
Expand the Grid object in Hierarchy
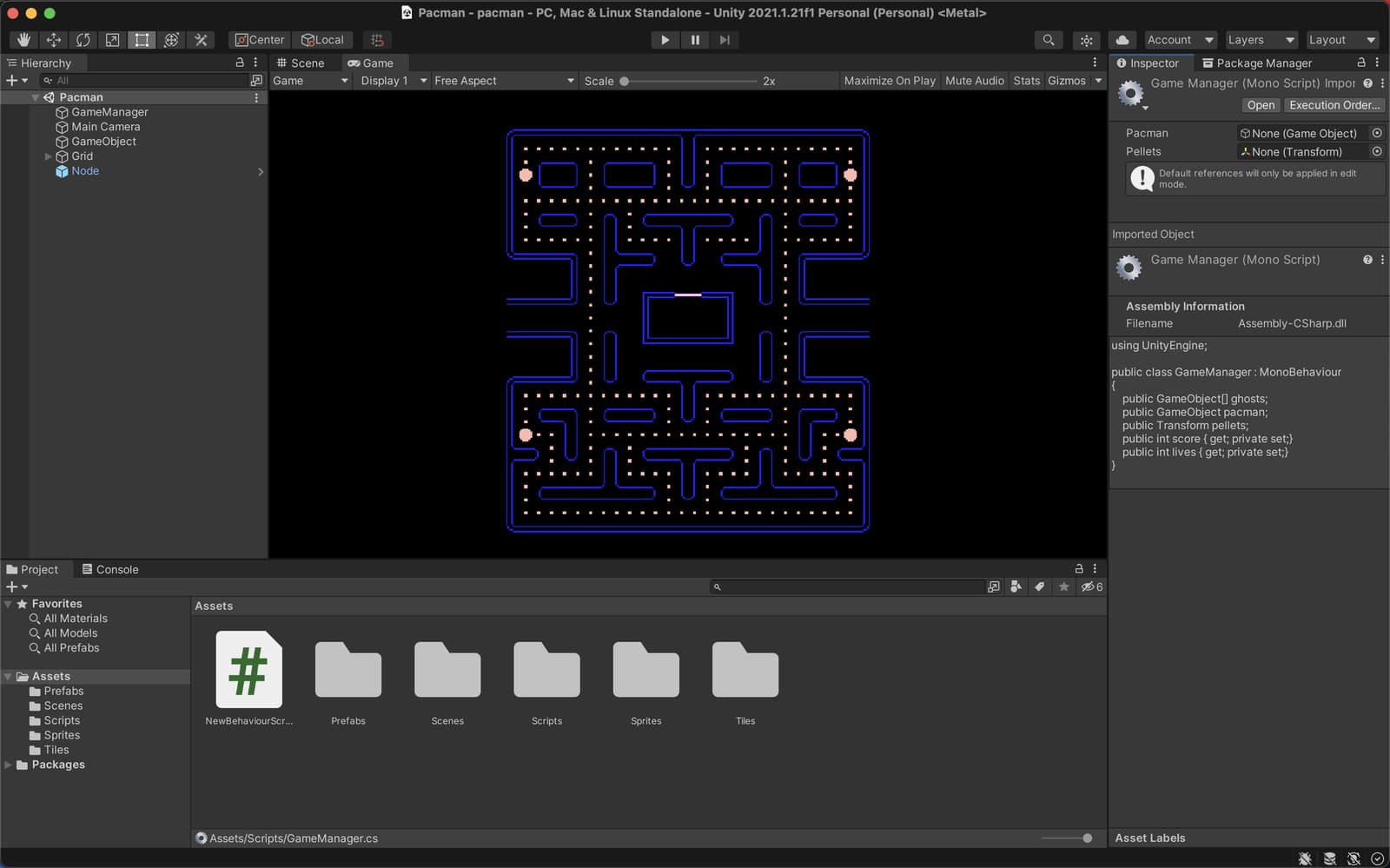pos(48,156)
